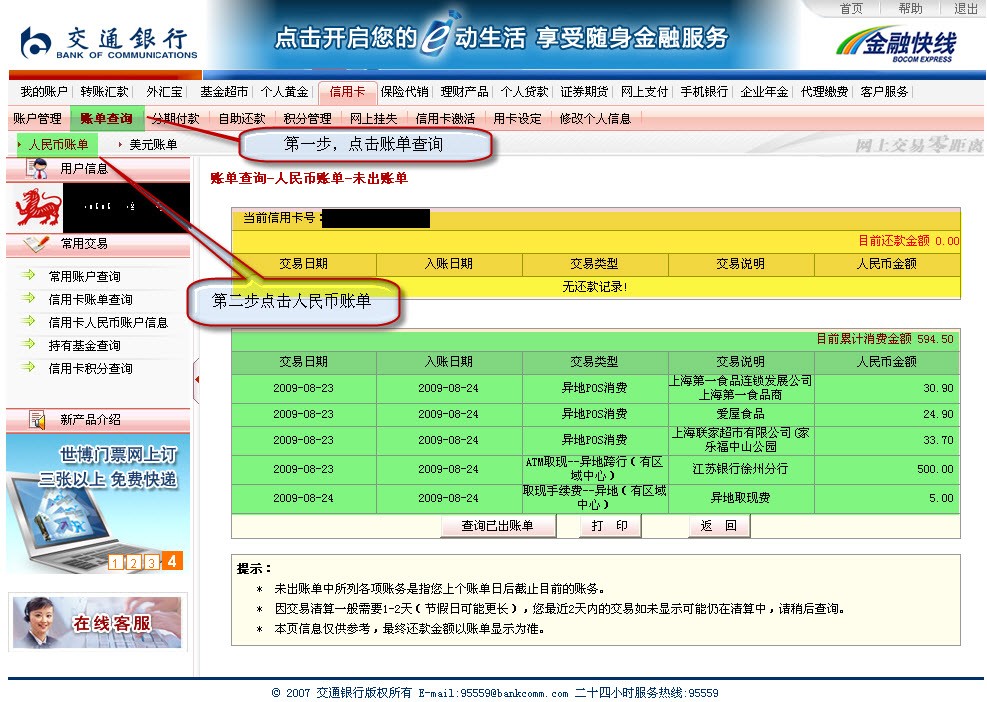Open the 帮助 help link
Screen dimensions: 987x702
910,9
